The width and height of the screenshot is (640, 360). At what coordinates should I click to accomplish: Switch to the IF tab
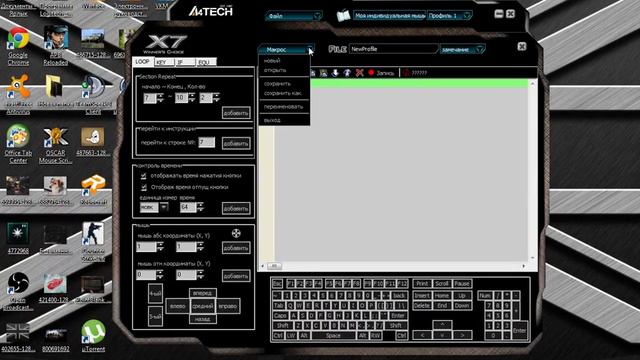pos(184,62)
